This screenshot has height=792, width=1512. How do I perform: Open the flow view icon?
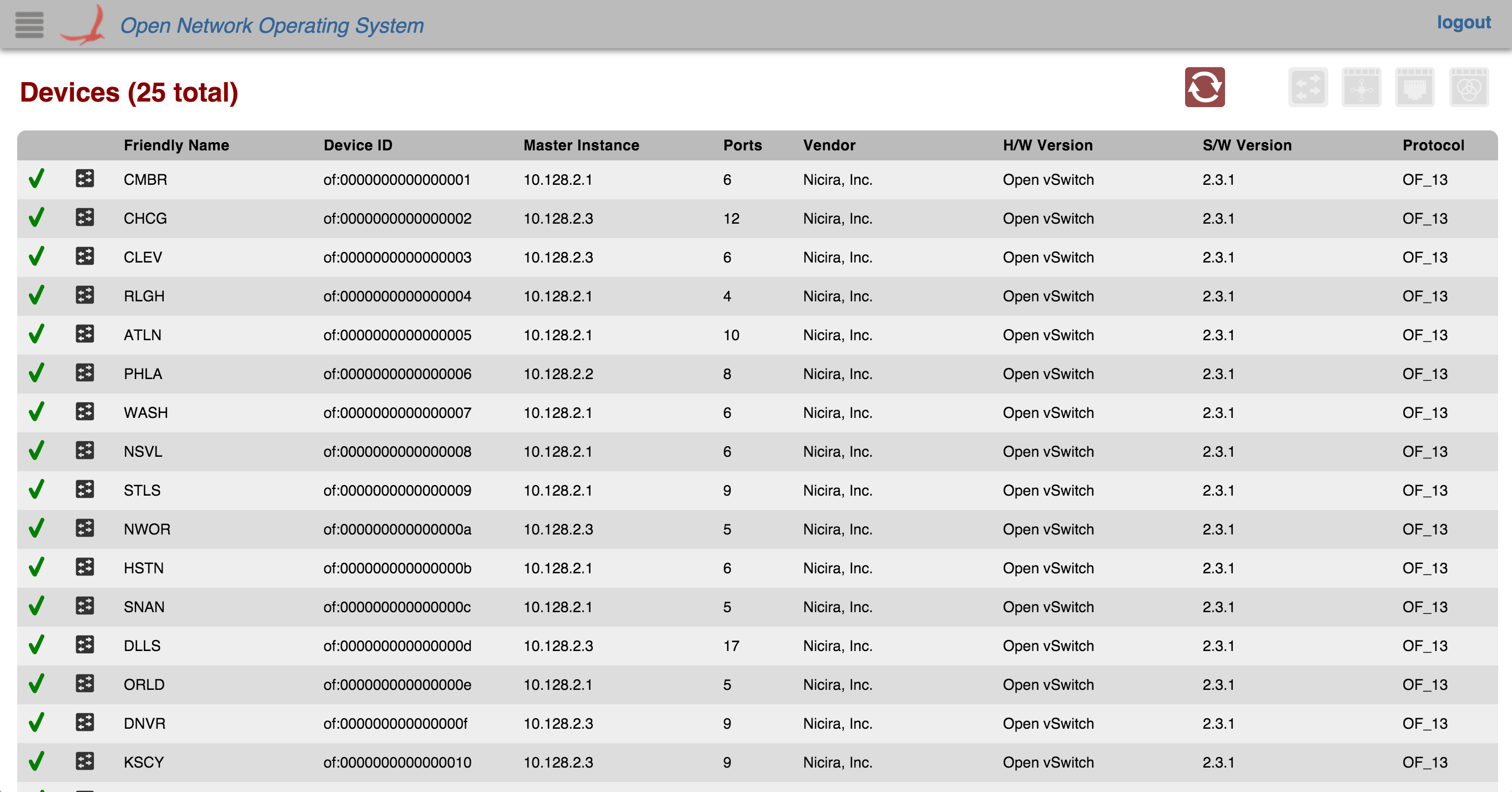[1360, 88]
